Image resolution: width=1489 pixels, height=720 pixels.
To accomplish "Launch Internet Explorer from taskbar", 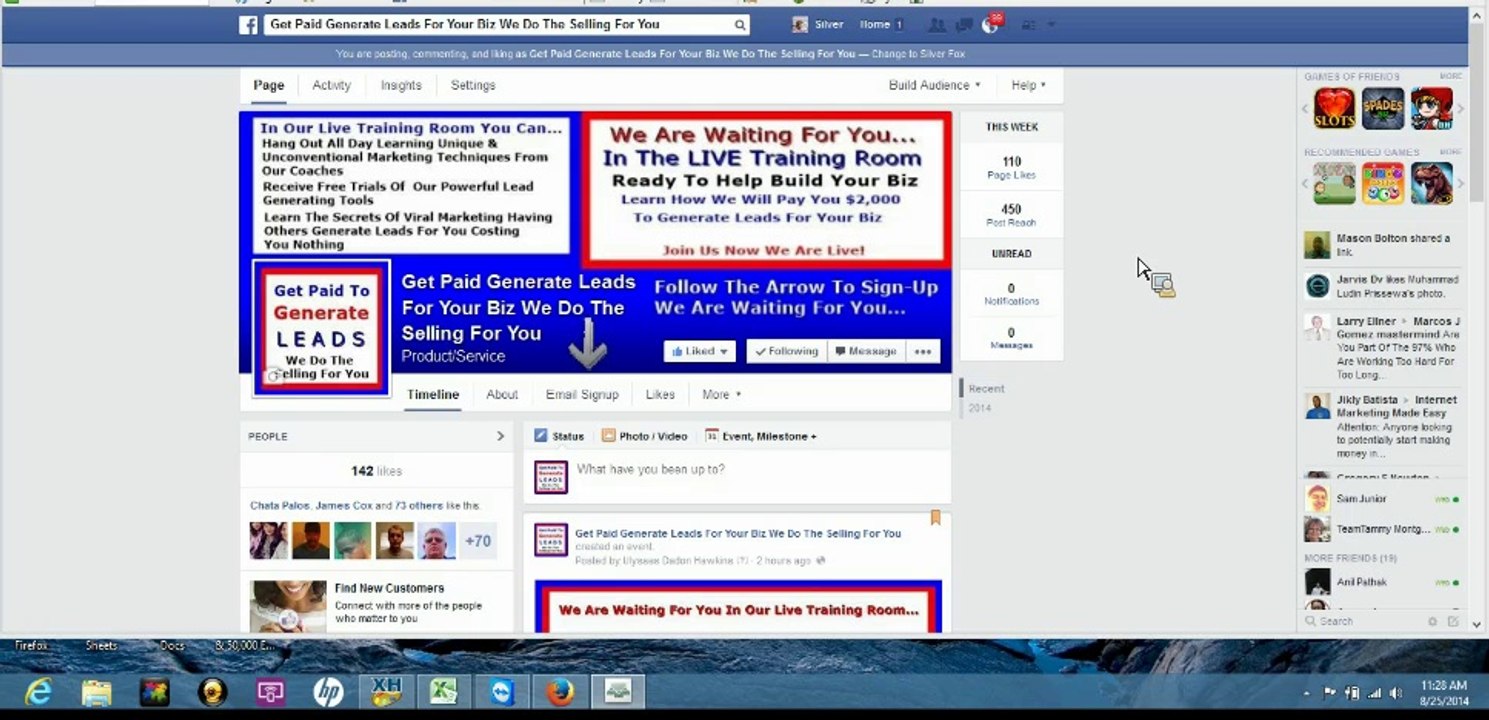I will tap(38, 691).
